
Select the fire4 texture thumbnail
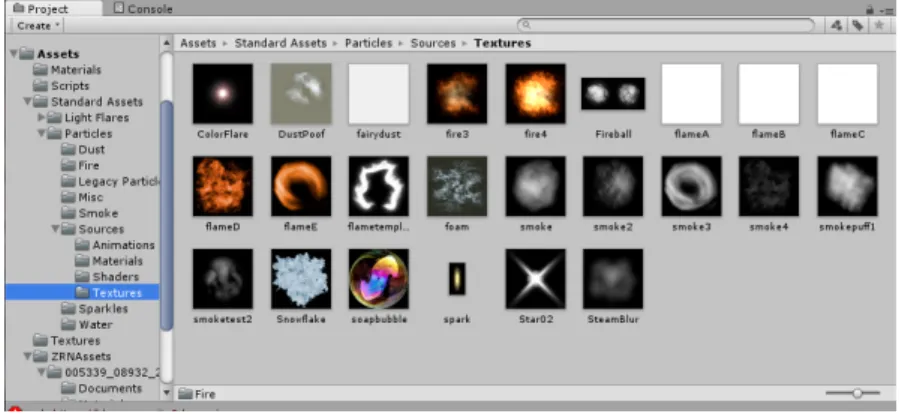tap(535, 94)
